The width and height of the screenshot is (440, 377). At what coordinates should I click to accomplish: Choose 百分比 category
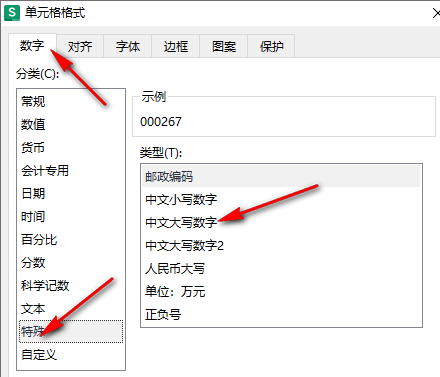tap(71, 239)
